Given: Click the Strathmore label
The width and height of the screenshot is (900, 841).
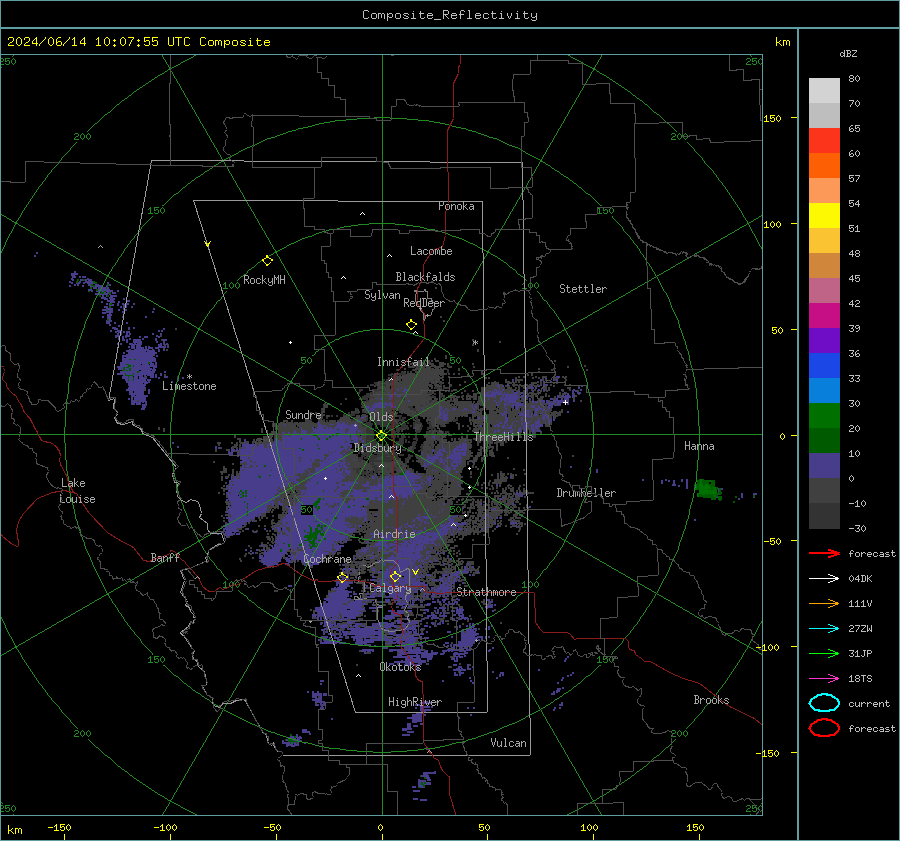Looking at the screenshot, I should pos(486,592).
